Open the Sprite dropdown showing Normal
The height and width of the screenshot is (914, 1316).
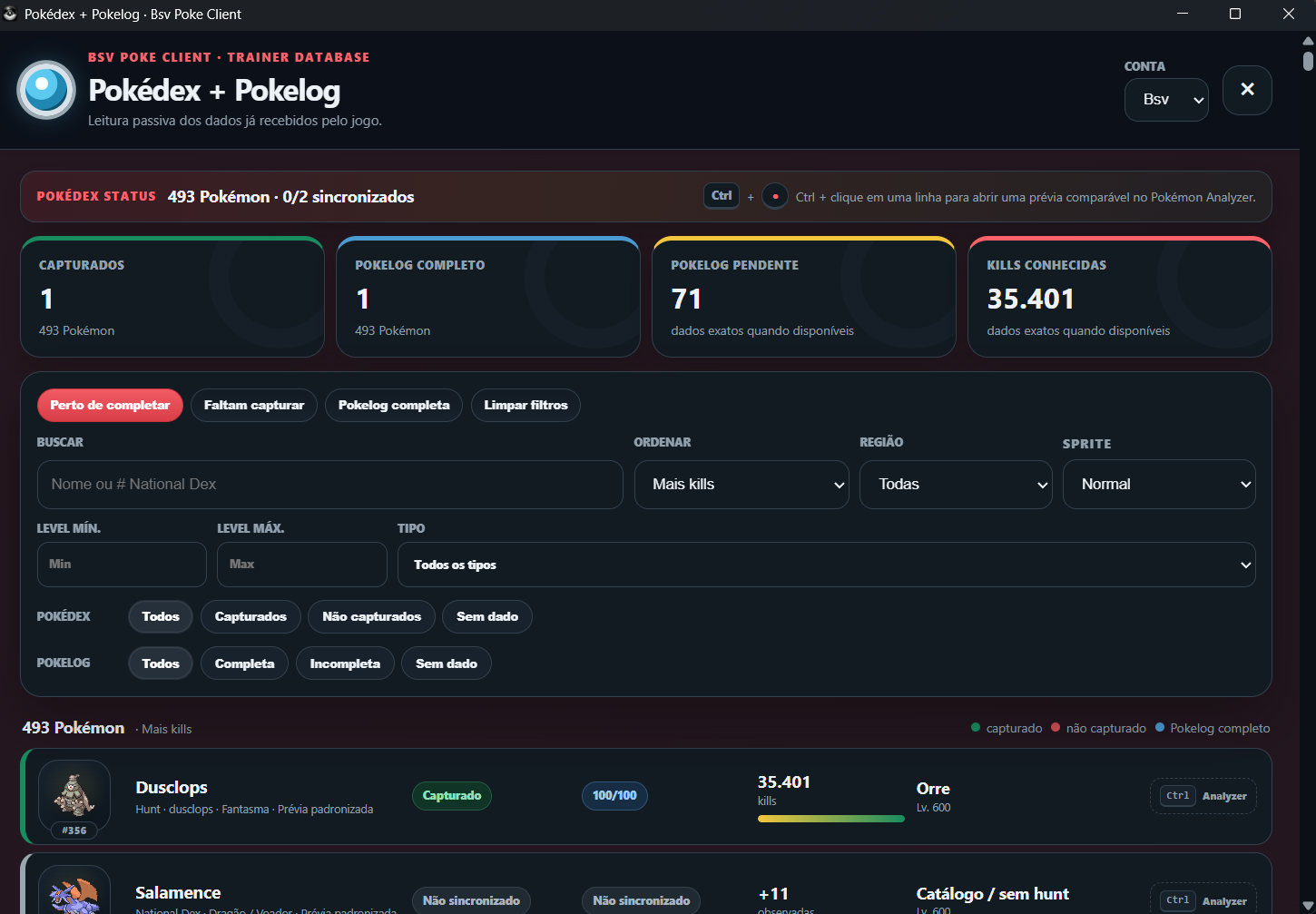coord(1159,485)
